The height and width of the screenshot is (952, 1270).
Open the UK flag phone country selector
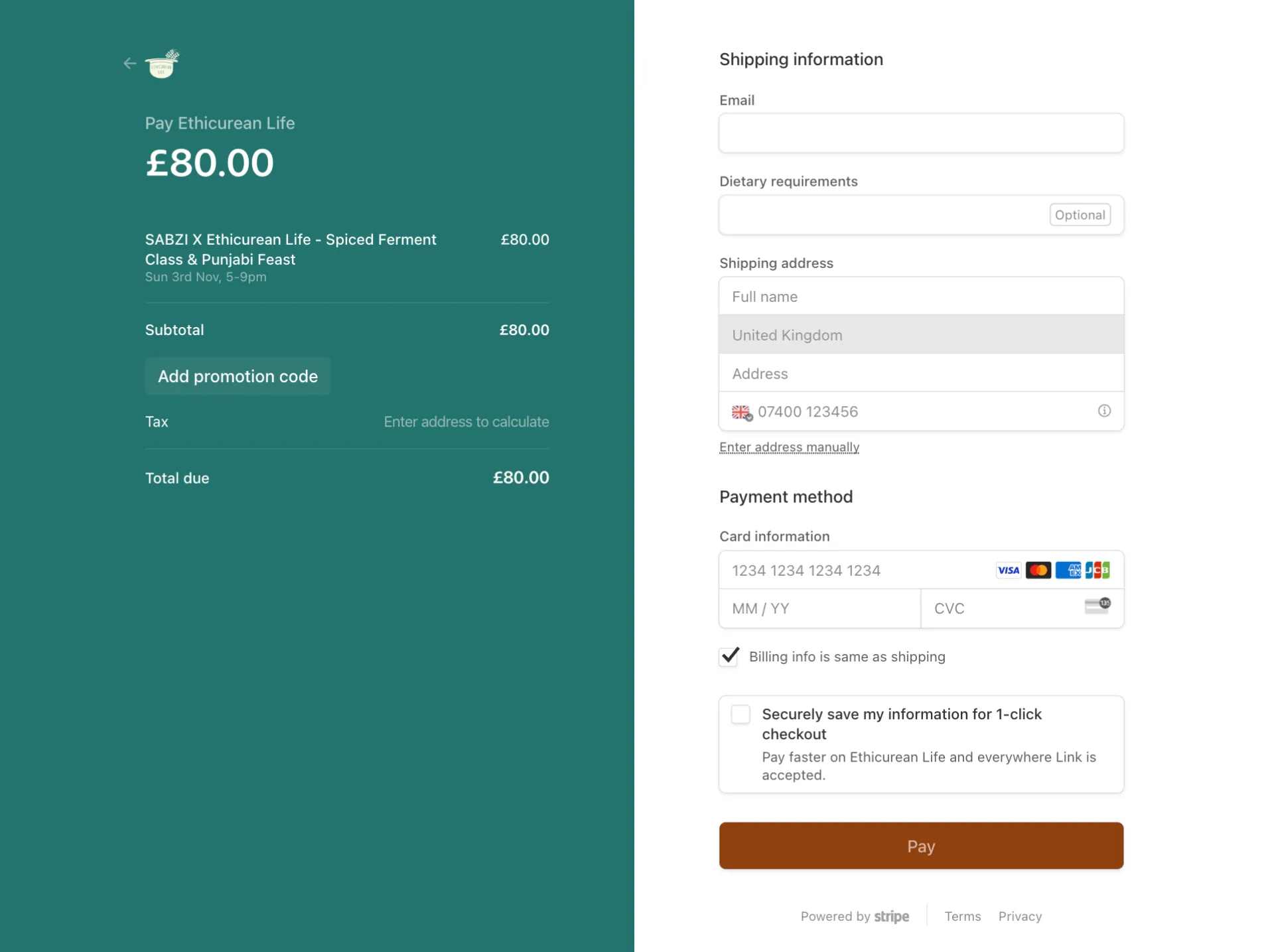(x=741, y=412)
